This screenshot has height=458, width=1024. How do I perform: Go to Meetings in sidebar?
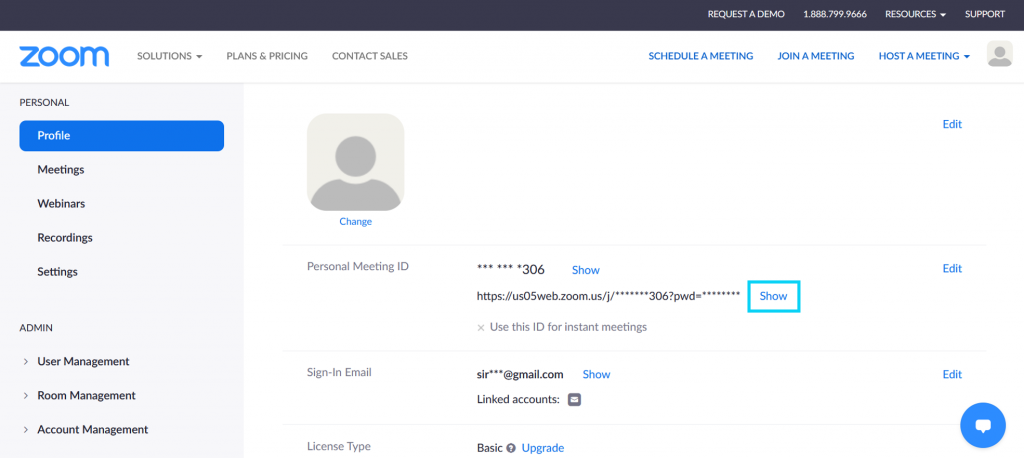(x=61, y=170)
